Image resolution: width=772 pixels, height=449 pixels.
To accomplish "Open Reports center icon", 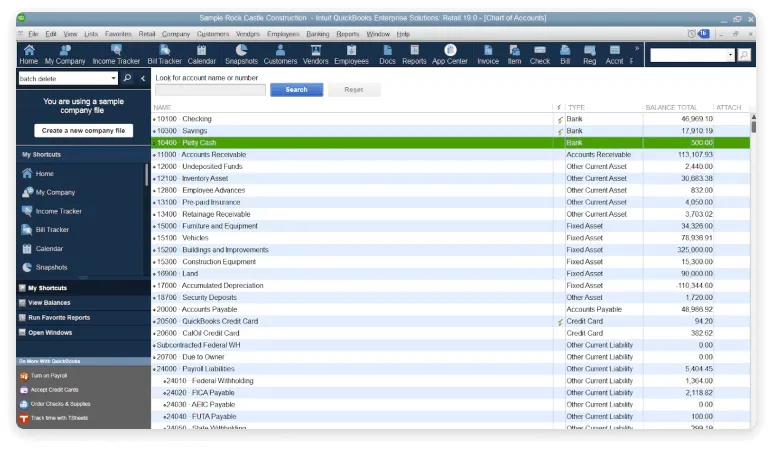I will coord(414,55).
